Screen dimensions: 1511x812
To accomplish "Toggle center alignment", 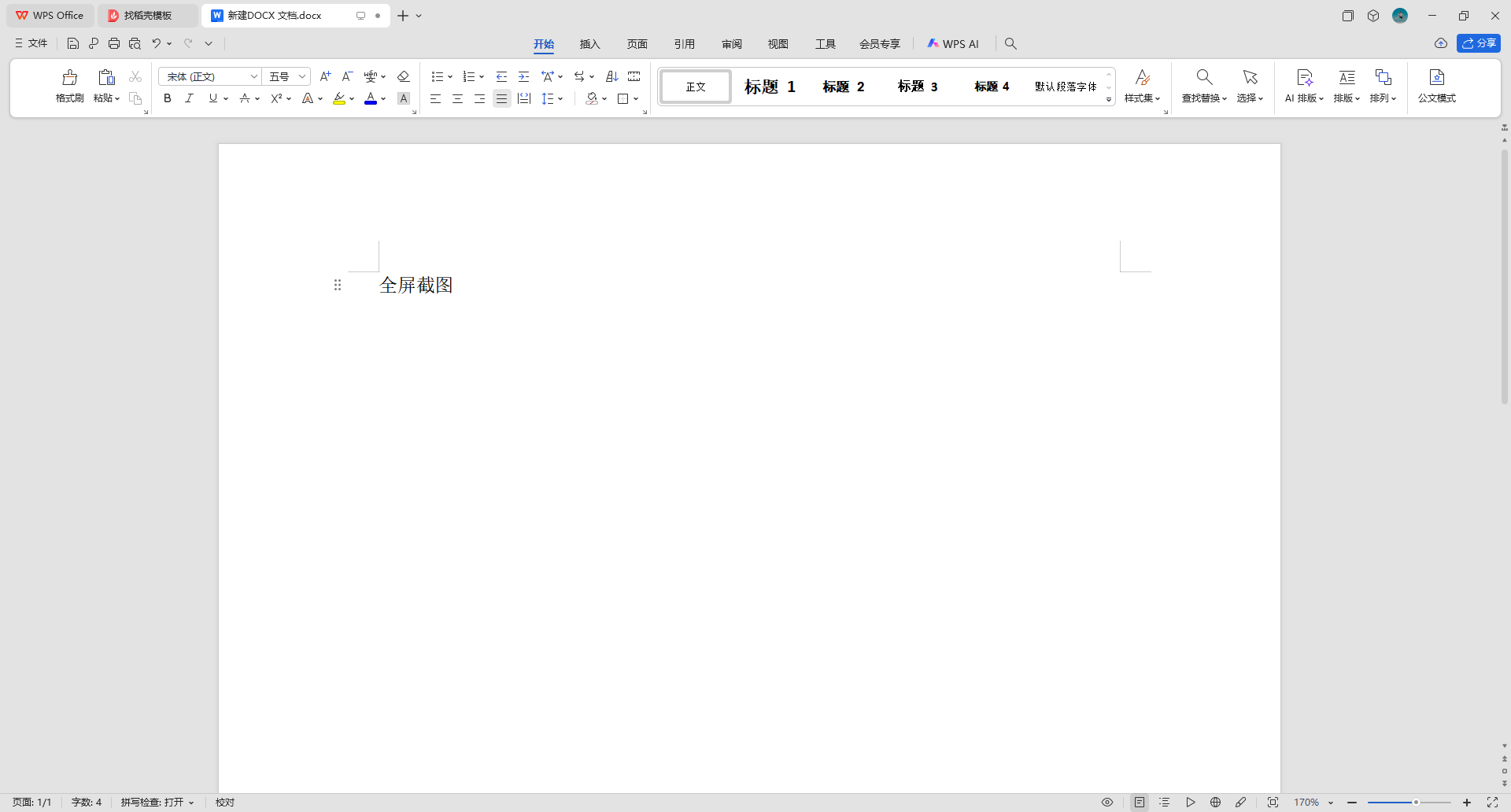I will point(457,98).
